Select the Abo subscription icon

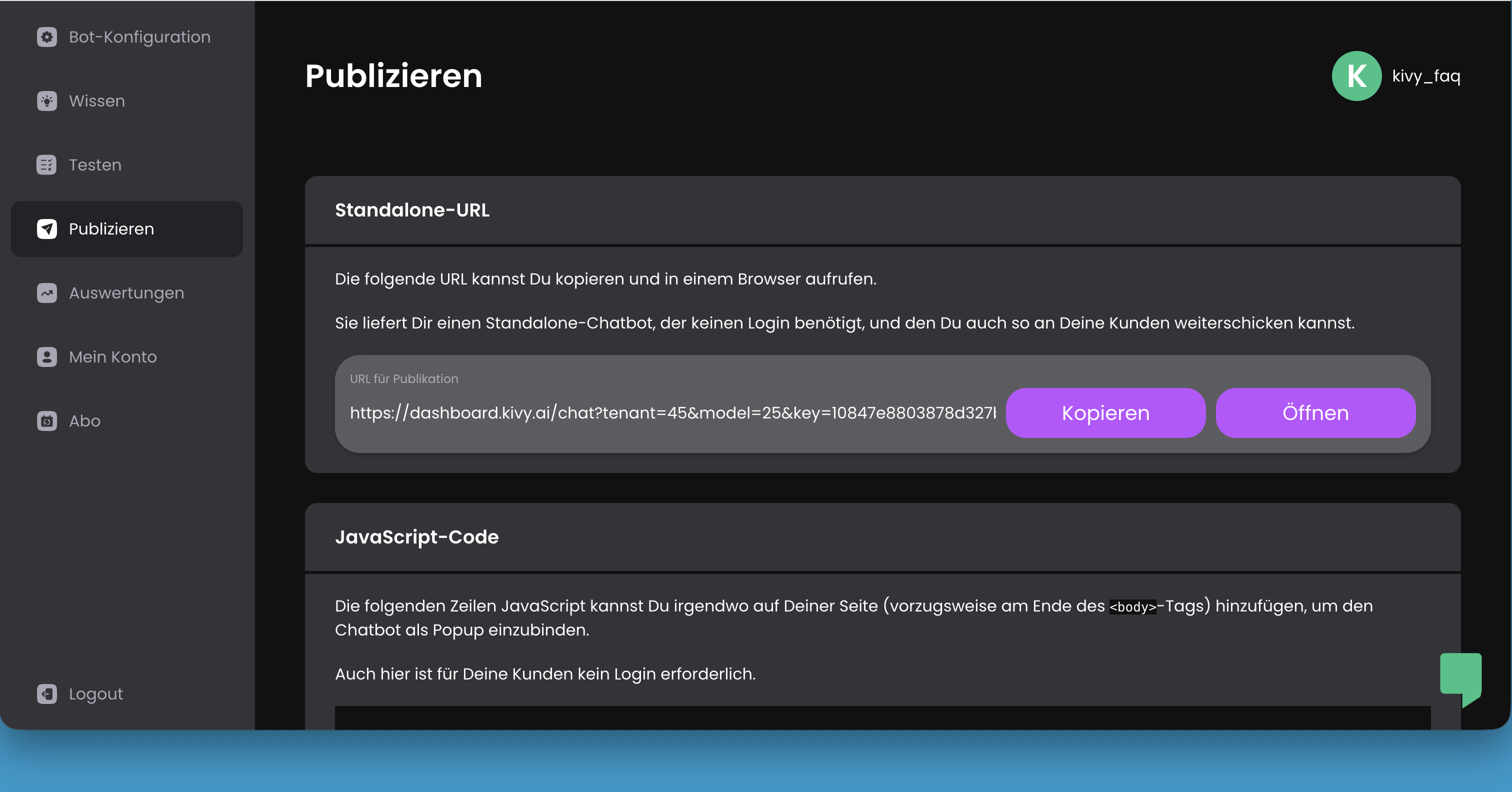click(46, 421)
